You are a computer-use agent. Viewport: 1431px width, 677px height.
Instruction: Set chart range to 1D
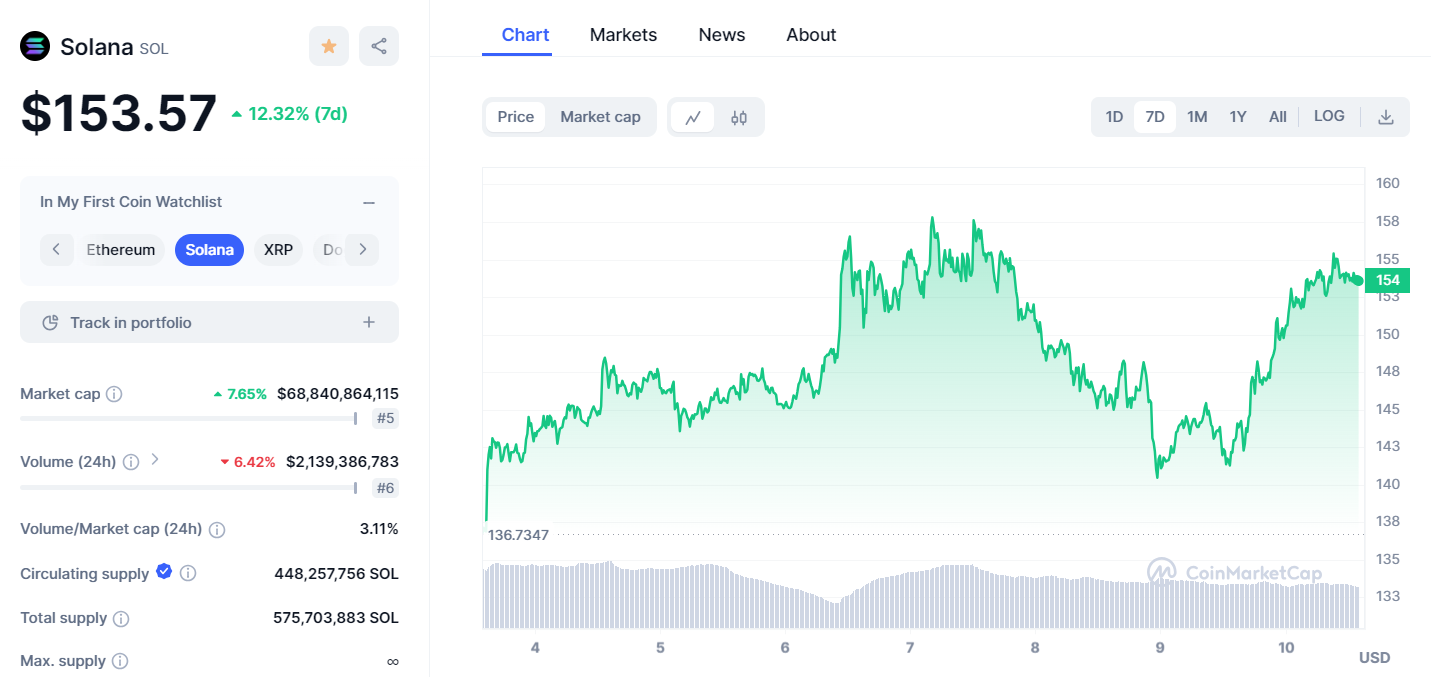point(1114,117)
